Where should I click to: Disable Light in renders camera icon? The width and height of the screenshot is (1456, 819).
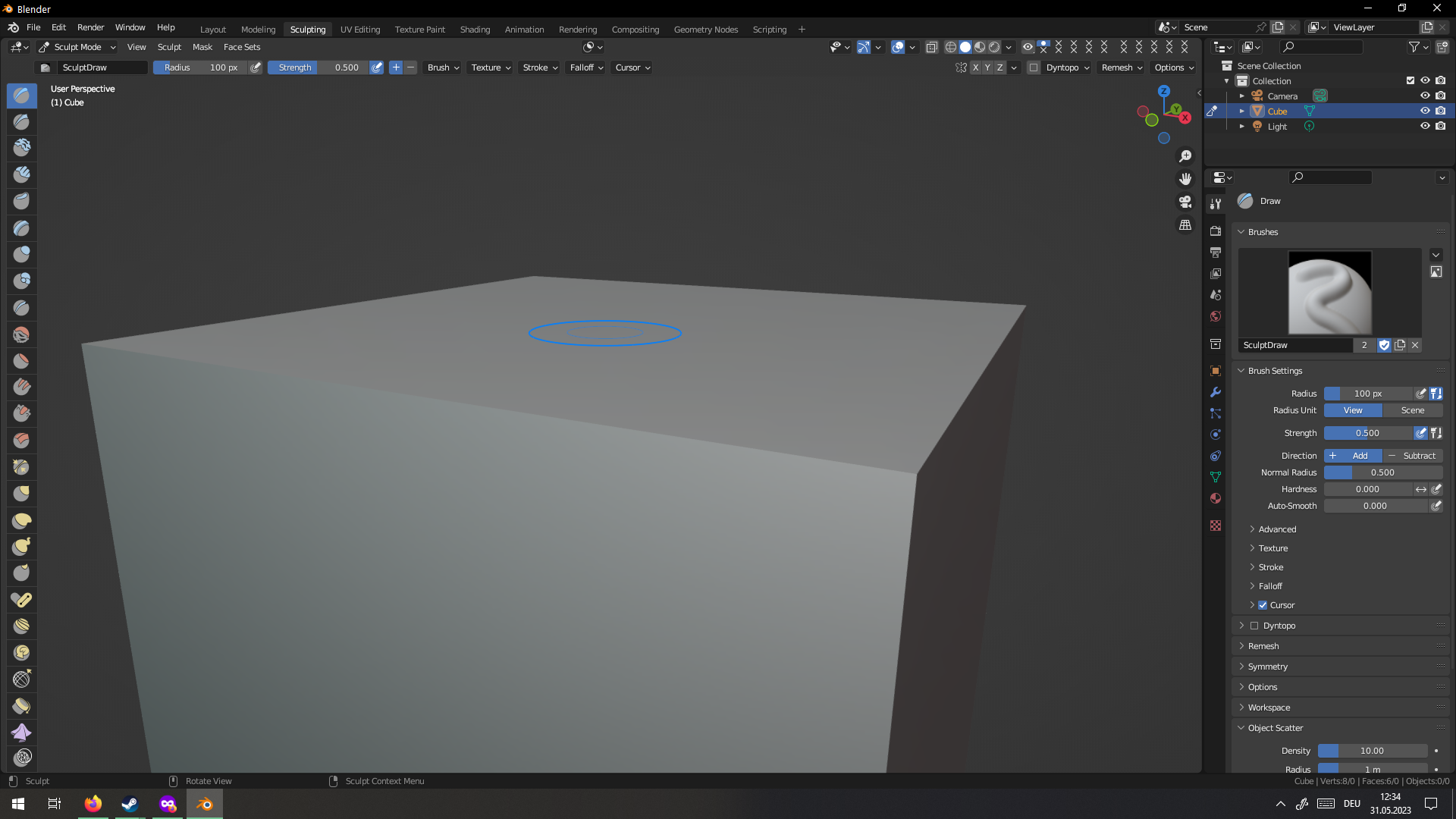[1441, 126]
